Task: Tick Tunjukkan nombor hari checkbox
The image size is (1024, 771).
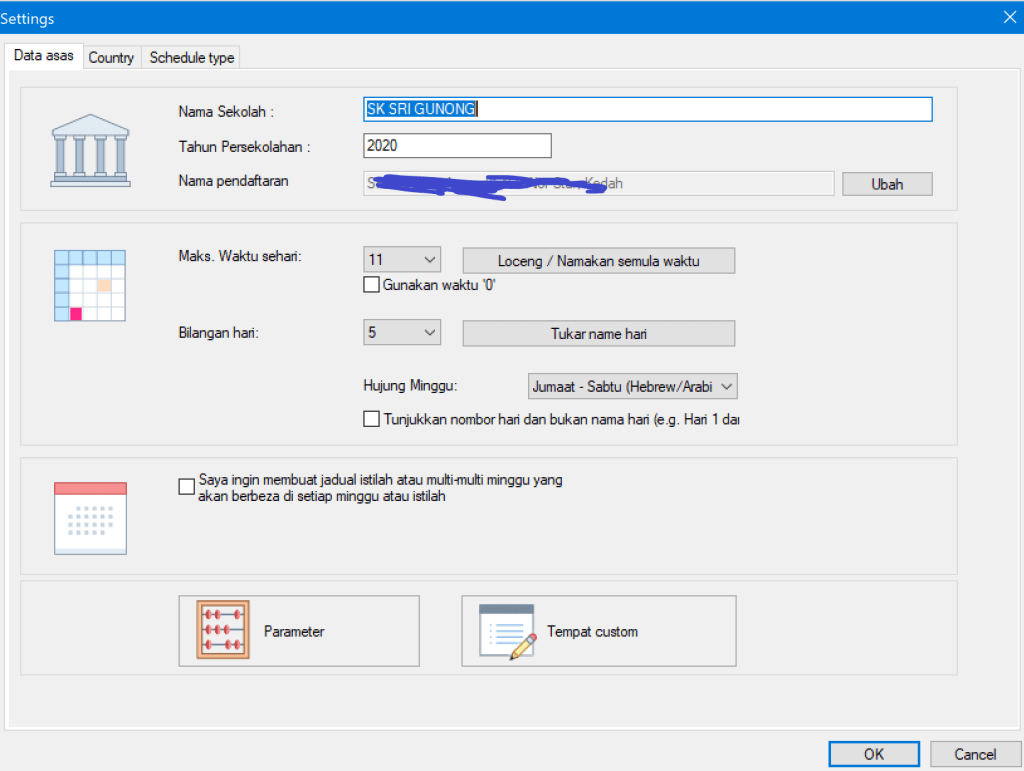Action: pyautogui.click(x=372, y=419)
